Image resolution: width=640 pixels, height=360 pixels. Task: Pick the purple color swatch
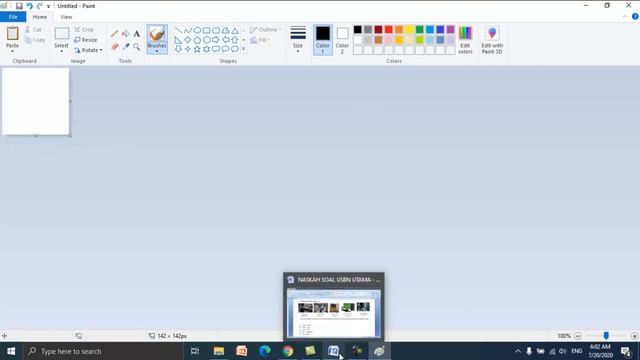pyautogui.click(x=450, y=29)
